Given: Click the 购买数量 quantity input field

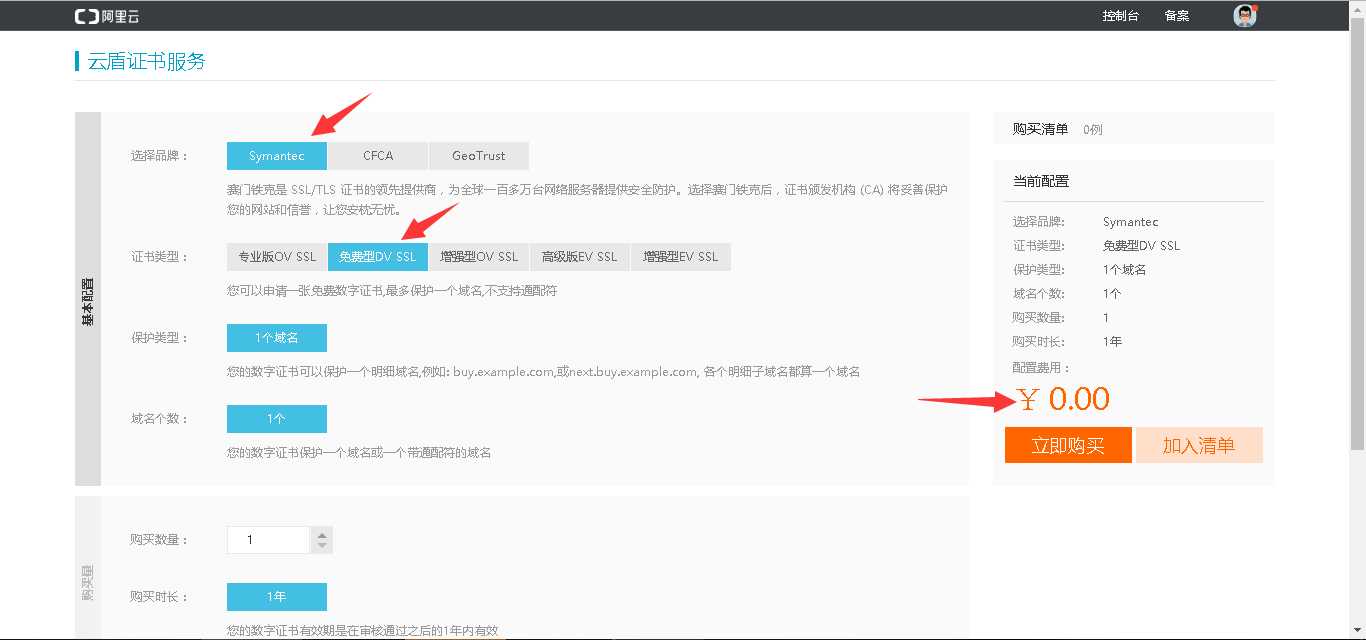Looking at the screenshot, I should point(269,540).
